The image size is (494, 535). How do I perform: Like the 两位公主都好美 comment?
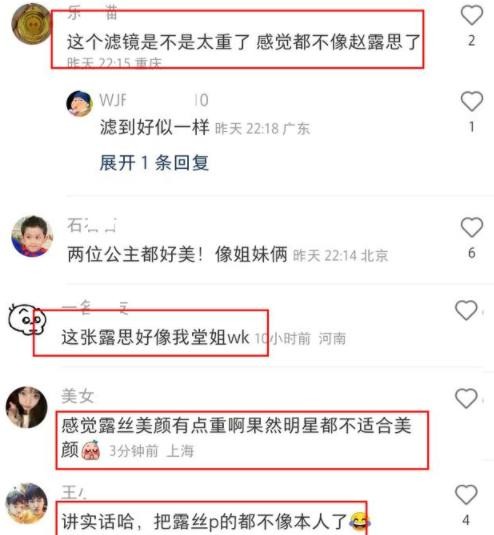point(472,227)
